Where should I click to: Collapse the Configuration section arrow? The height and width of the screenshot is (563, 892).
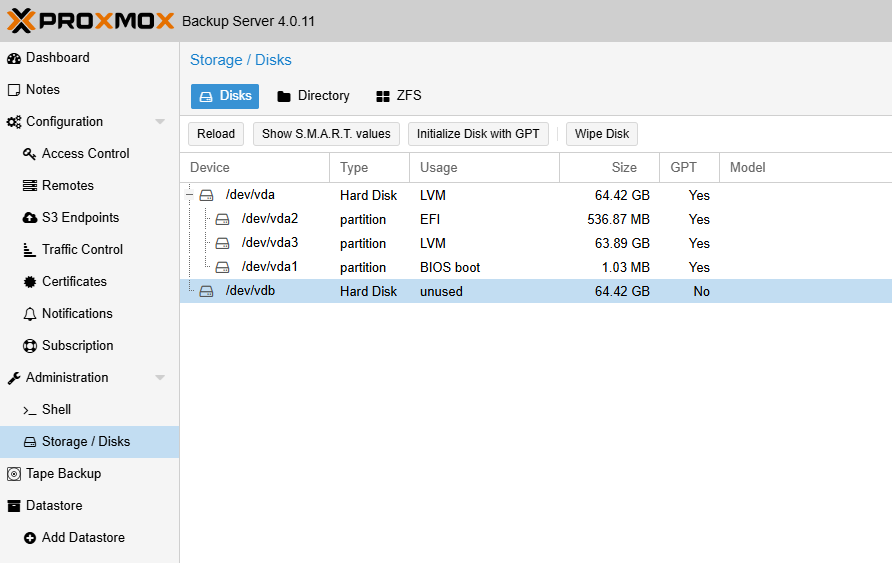[x=160, y=122]
